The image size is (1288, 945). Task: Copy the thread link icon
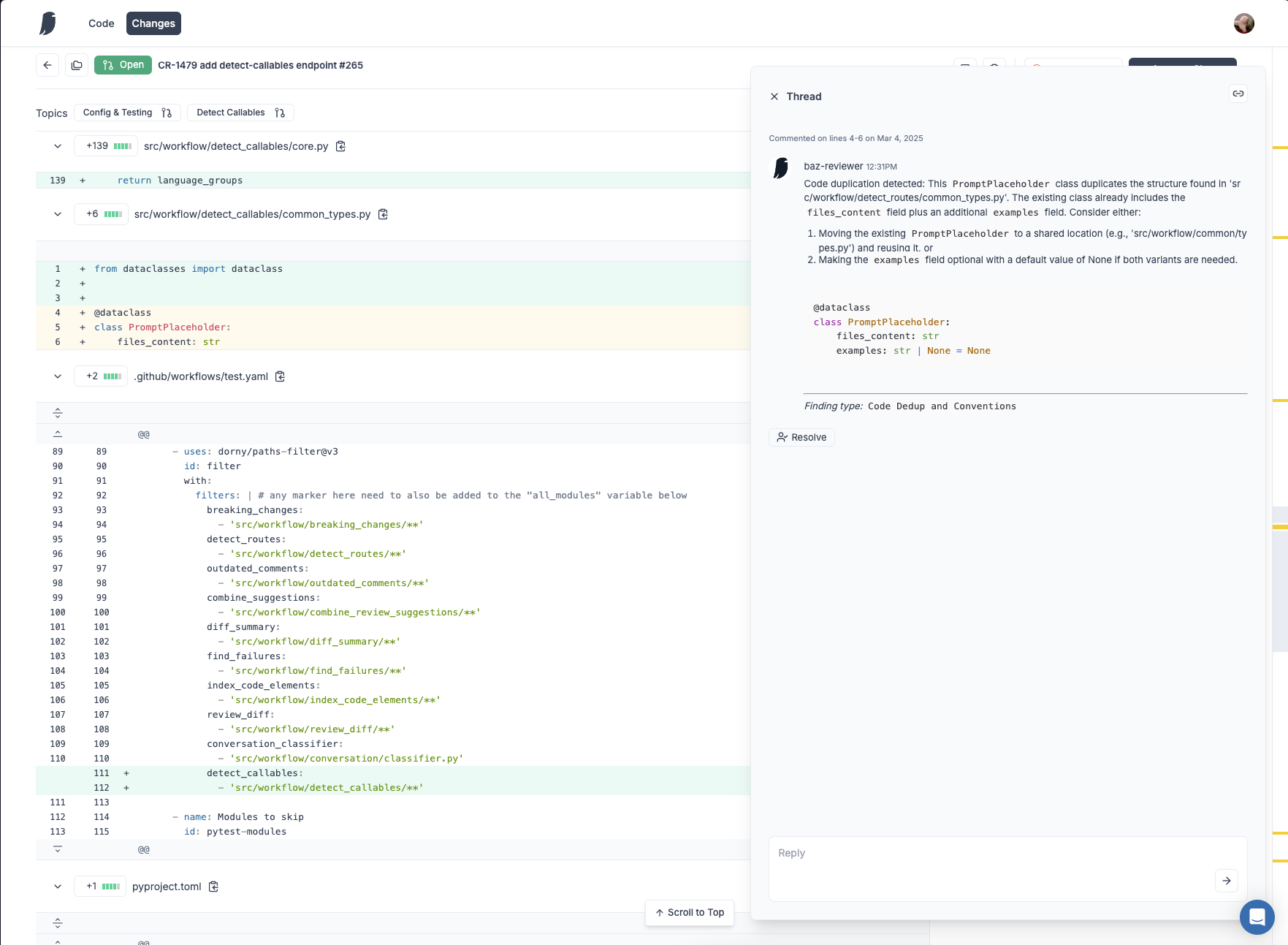1238,94
